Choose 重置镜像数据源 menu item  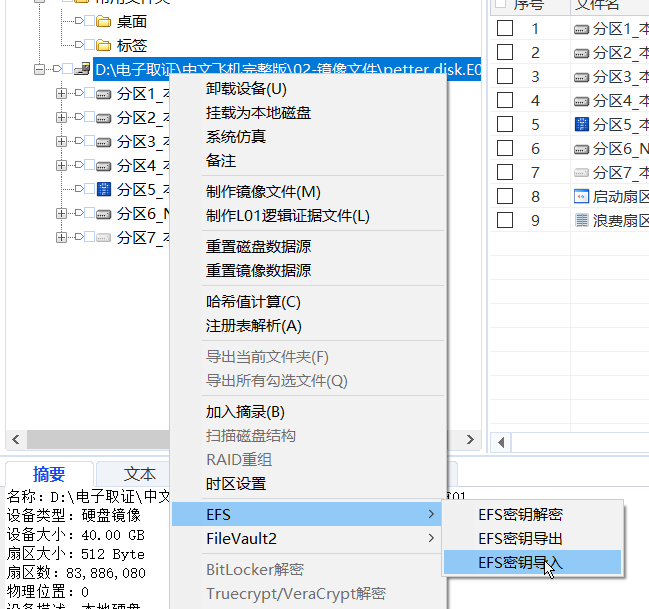coord(309,271)
